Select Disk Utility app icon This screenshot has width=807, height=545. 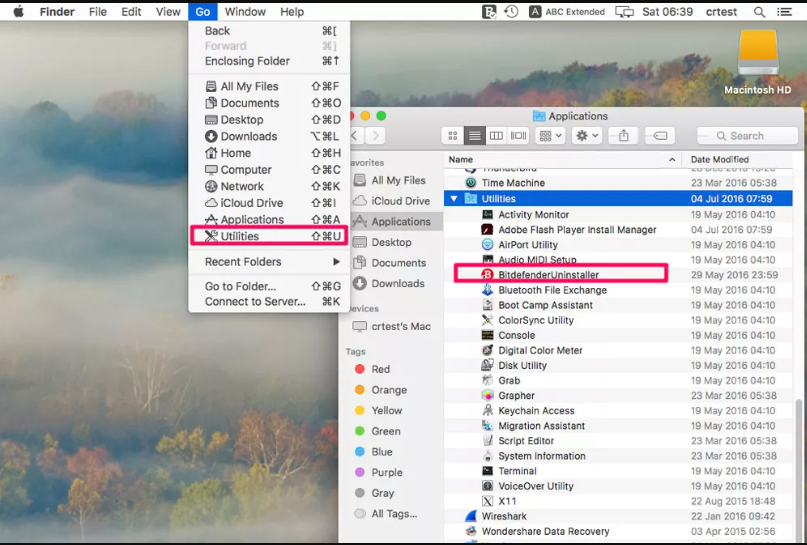(487, 365)
